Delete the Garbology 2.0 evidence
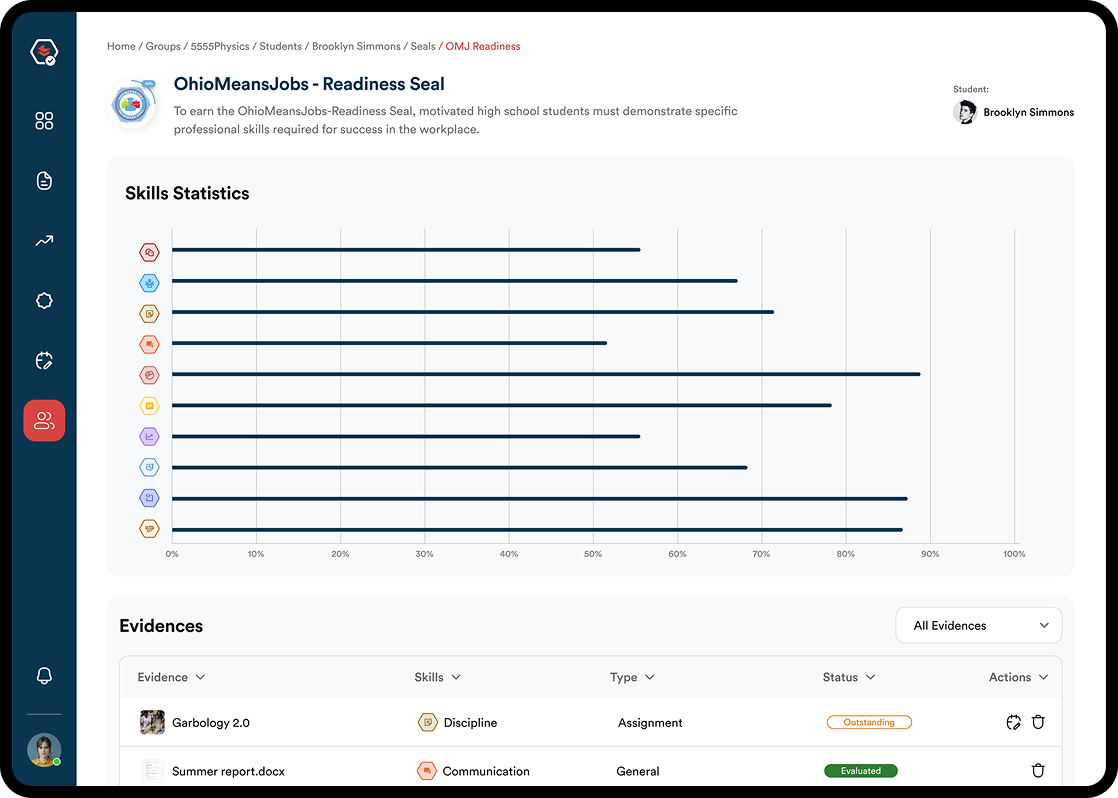Screen dimensions: 1118x798 1038,722
